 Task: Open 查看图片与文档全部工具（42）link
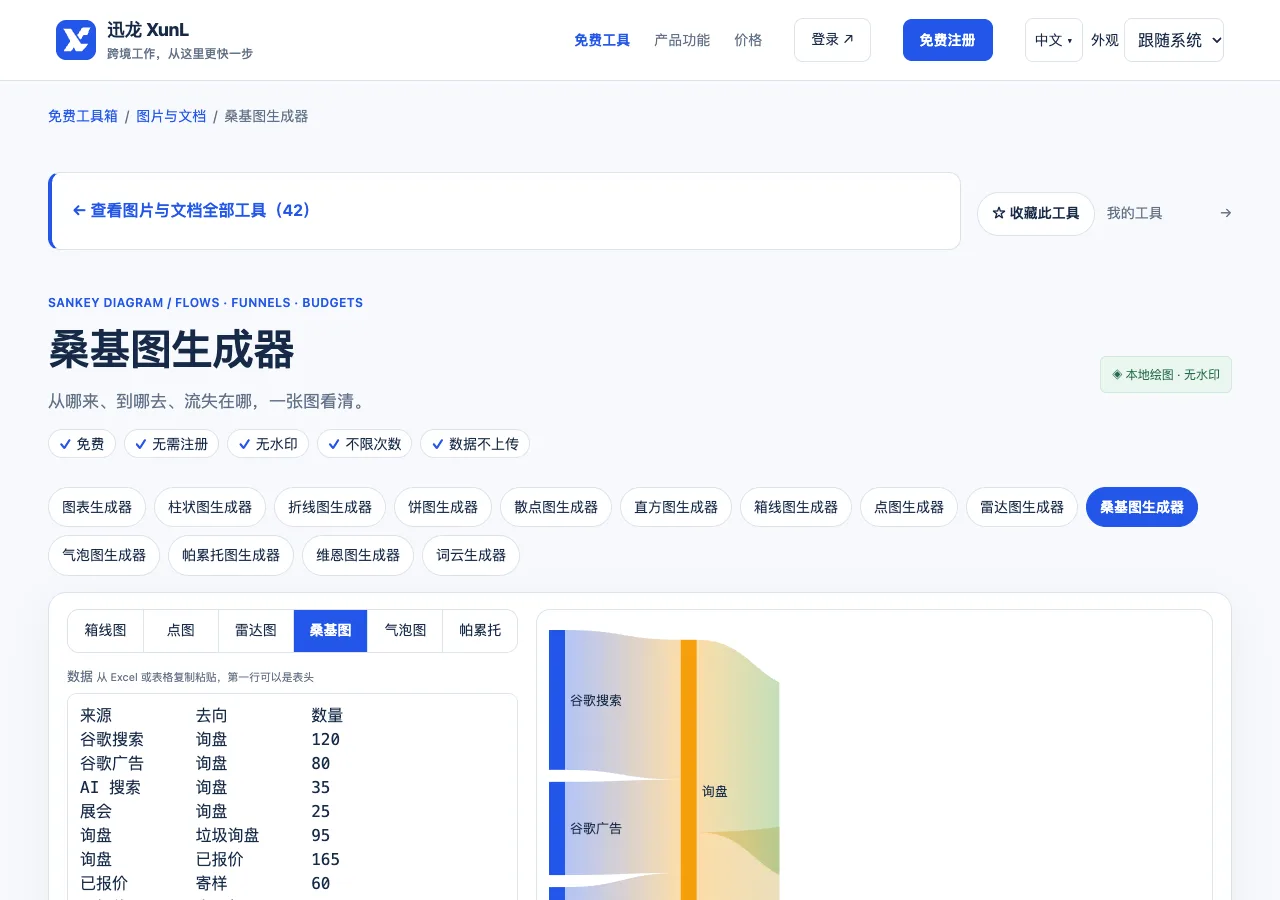(192, 211)
